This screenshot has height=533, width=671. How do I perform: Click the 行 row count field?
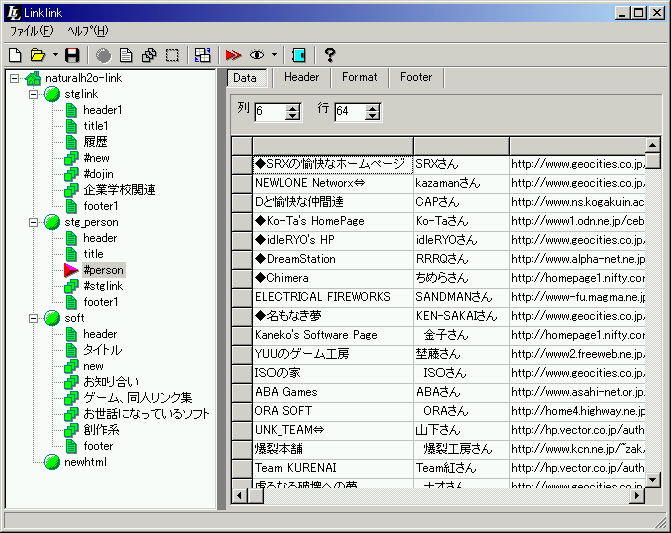350,112
